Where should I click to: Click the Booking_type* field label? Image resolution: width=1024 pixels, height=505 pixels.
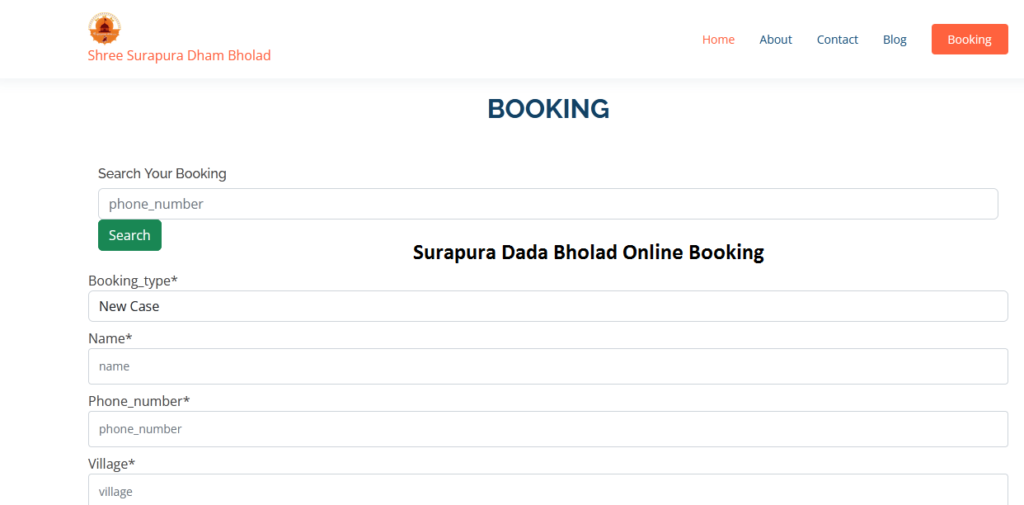point(133,281)
